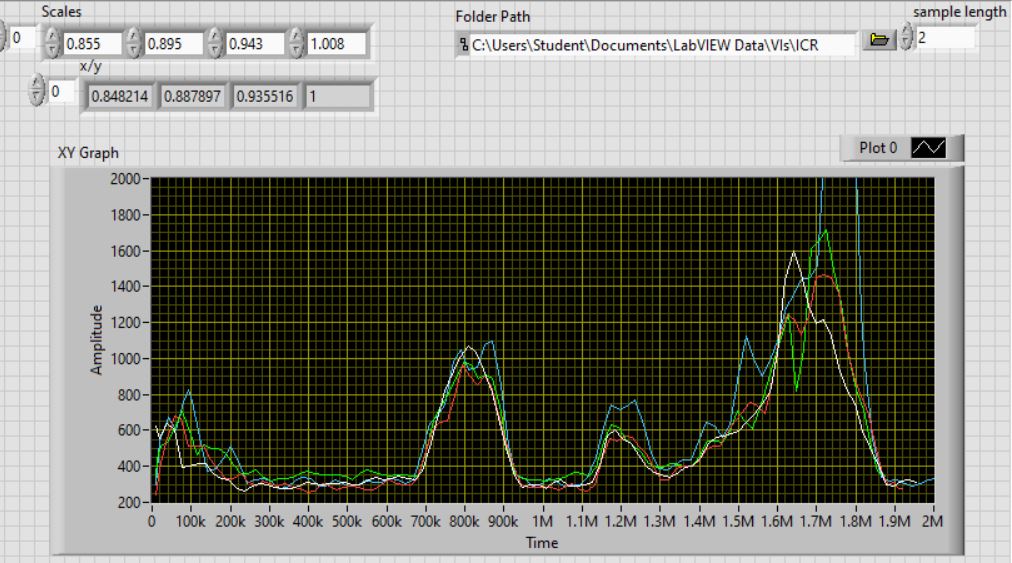The width and height of the screenshot is (1012, 563).
Task: Click the stepper beside the 0.855 scale
Action: (51, 43)
